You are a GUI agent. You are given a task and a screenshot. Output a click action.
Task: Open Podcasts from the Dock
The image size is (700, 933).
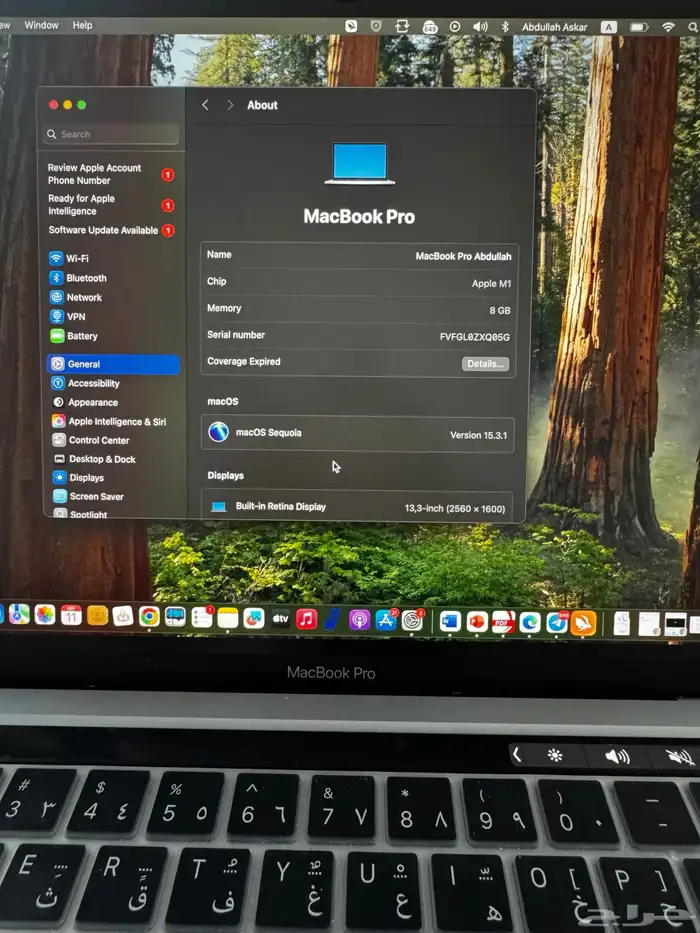point(359,621)
